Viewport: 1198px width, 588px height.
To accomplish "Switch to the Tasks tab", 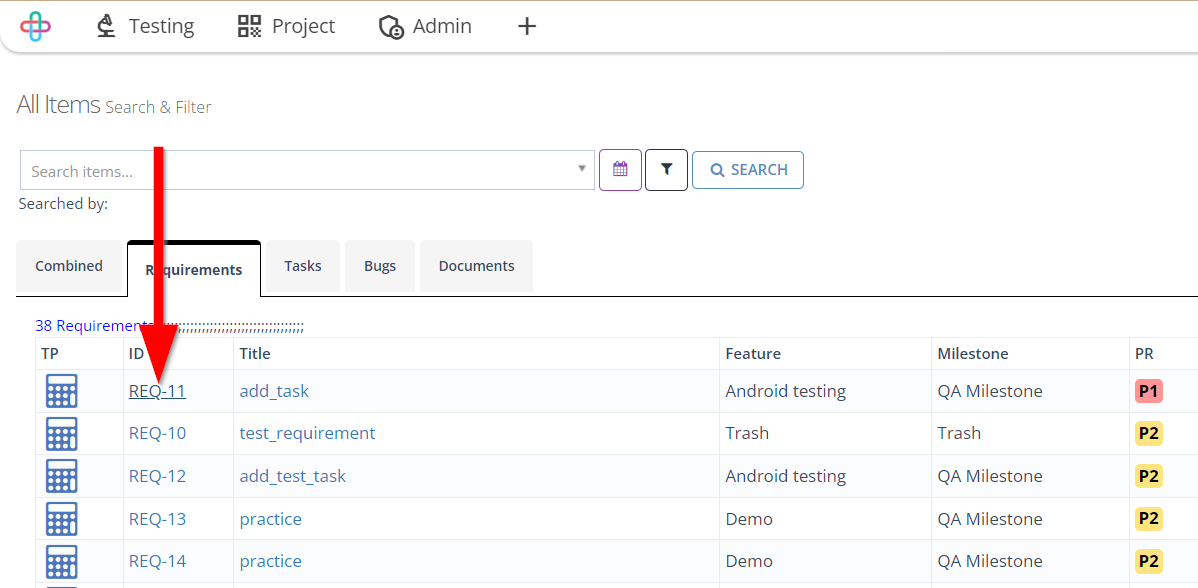I will [303, 267].
